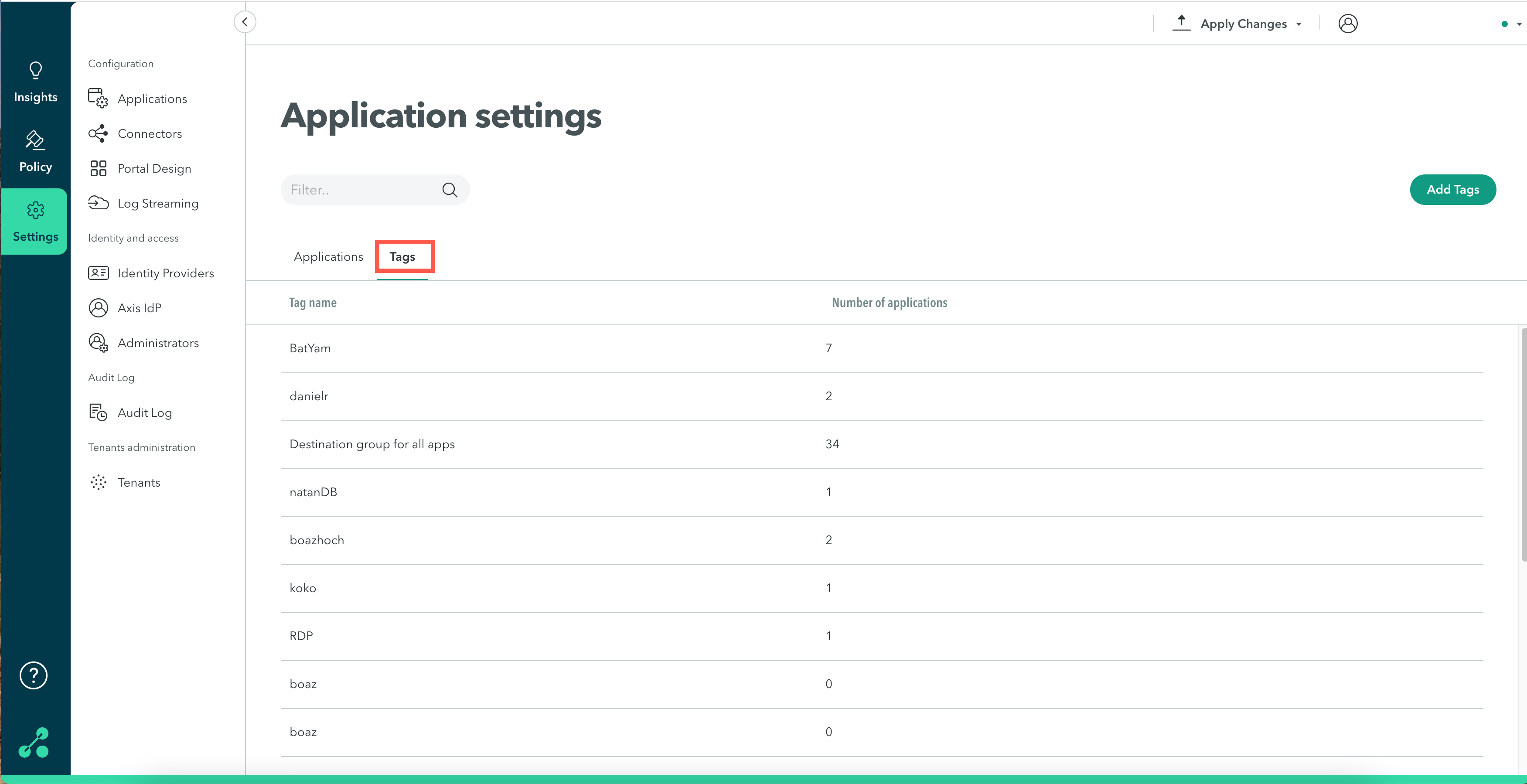The width and height of the screenshot is (1527, 784).
Task: Collapse the settings side panel chevron
Action: click(245, 22)
